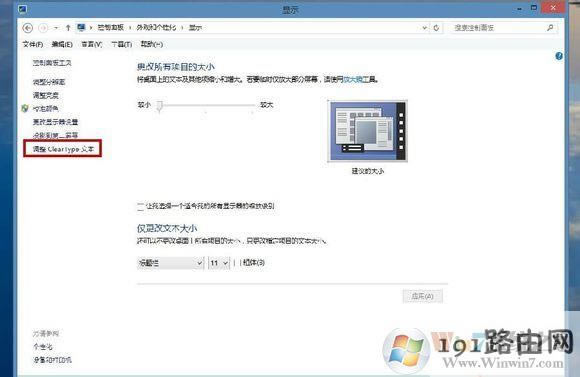This screenshot has height=377, width=580.
Task: Toggle the choose one scaling level checkbox
Action: [141, 206]
